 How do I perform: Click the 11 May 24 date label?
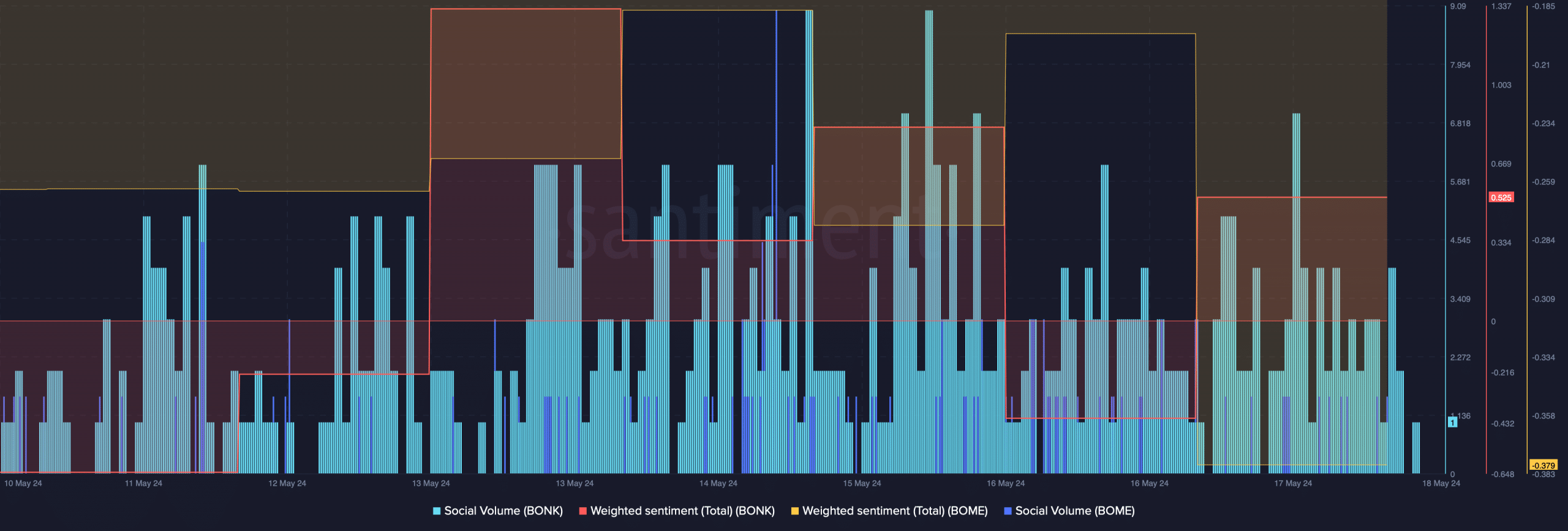pyautogui.click(x=143, y=483)
